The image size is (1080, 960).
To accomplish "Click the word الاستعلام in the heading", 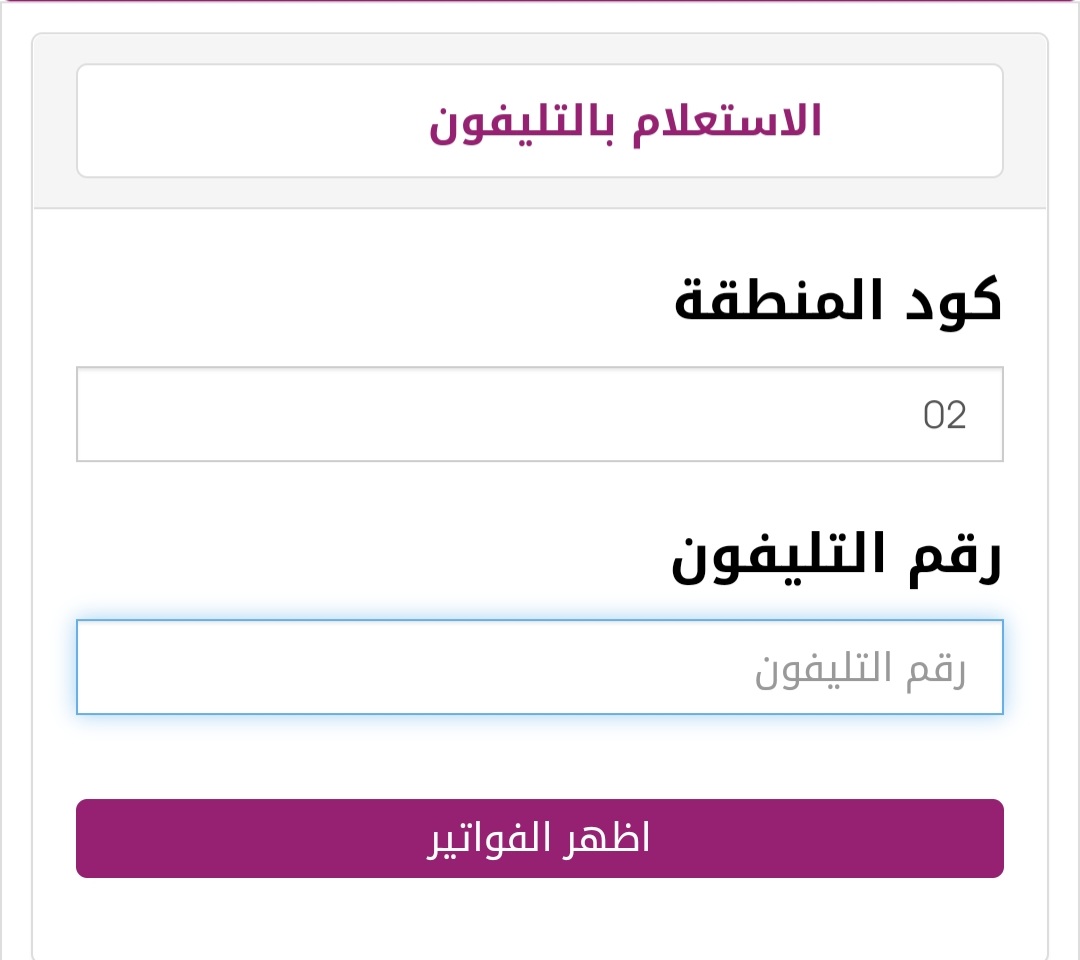I will pyautogui.click(x=727, y=123).
